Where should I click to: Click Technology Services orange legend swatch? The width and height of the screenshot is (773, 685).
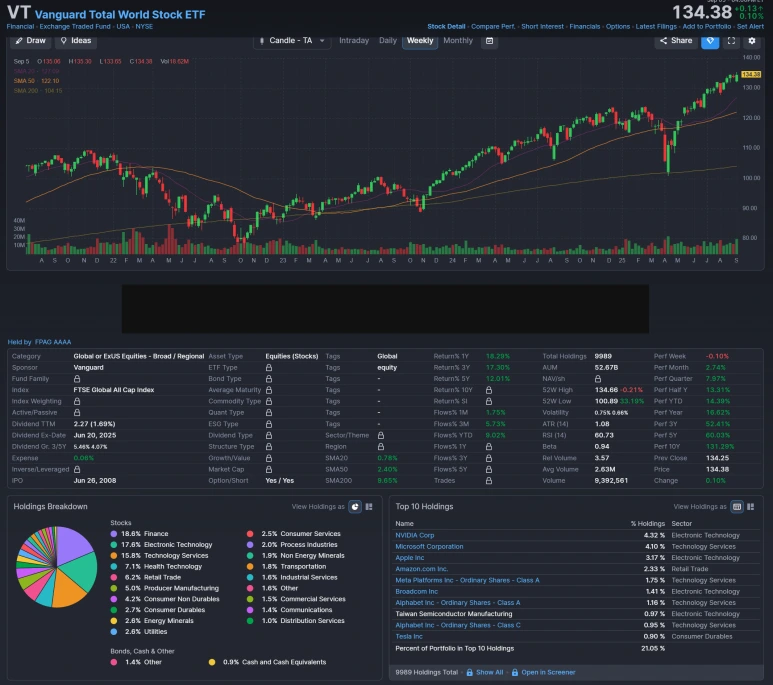pyautogui.click(x=114, y=556)
